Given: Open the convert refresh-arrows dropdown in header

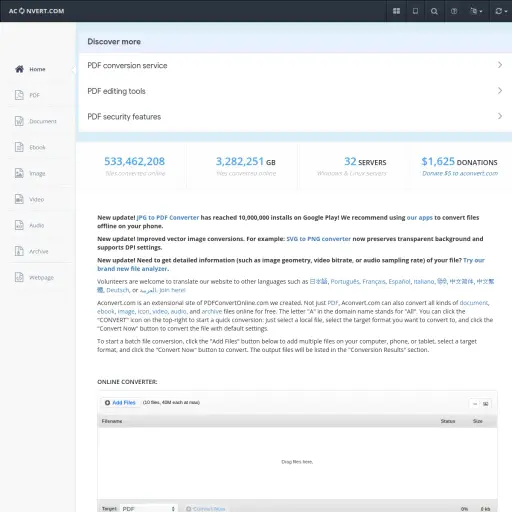Looking at the screenshot, I should click(x=501, y=11).
